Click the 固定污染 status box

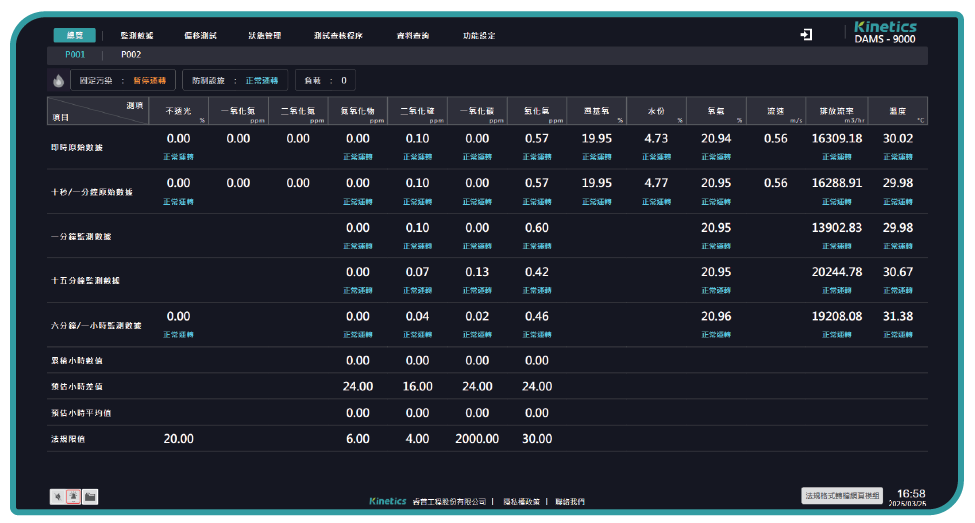click(124, 80)
